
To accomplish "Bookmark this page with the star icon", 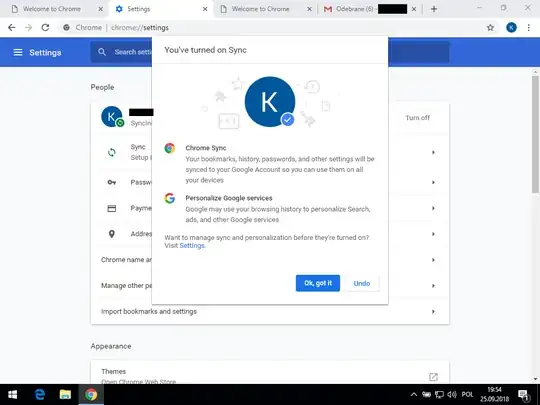I will click(490, 28).
